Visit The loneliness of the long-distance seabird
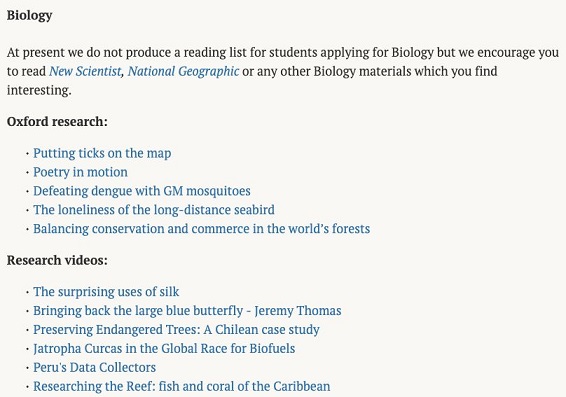 tap(154, 210)
